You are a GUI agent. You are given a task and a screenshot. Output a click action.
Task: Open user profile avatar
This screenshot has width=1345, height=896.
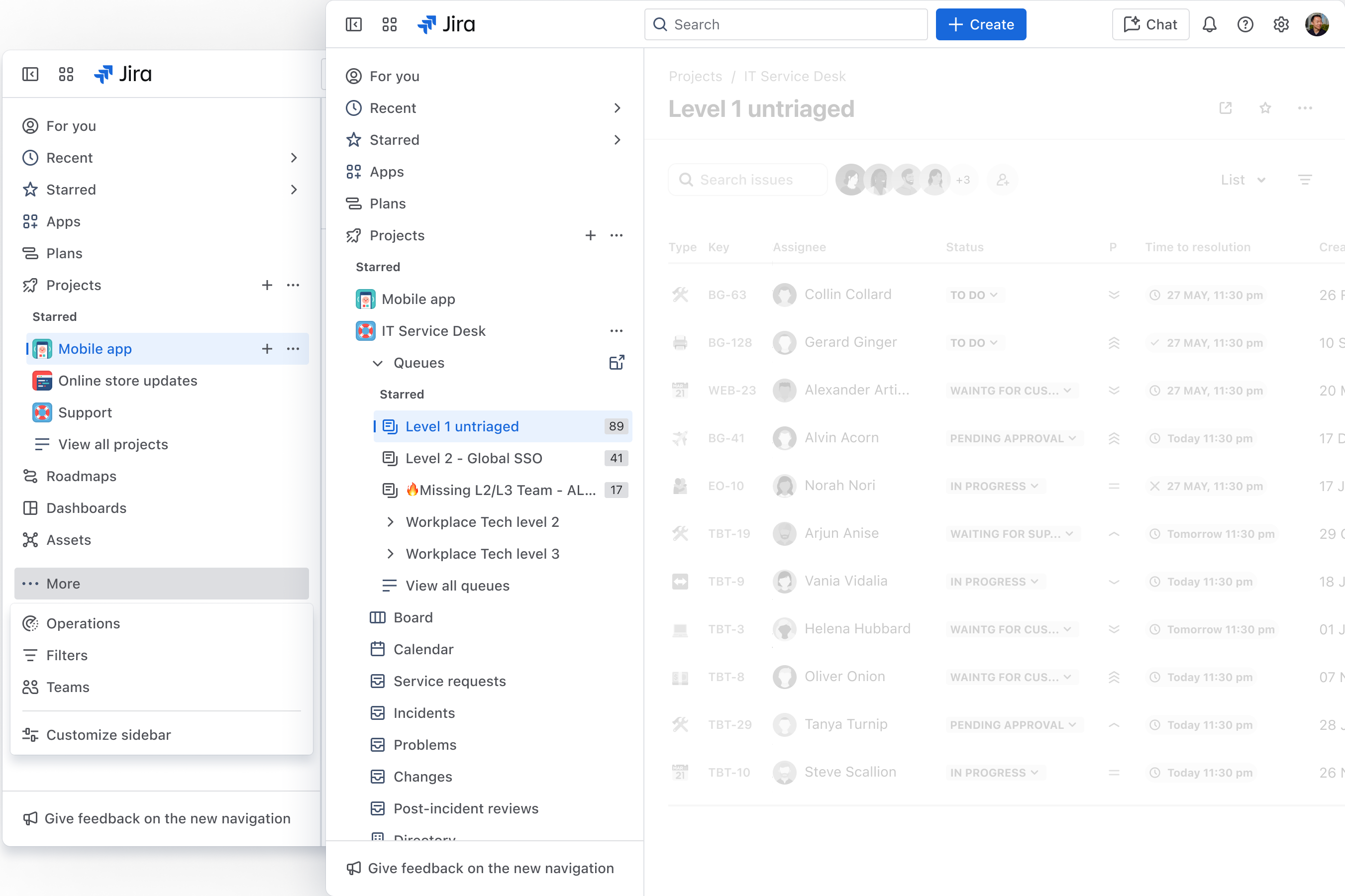(1317, 24)
